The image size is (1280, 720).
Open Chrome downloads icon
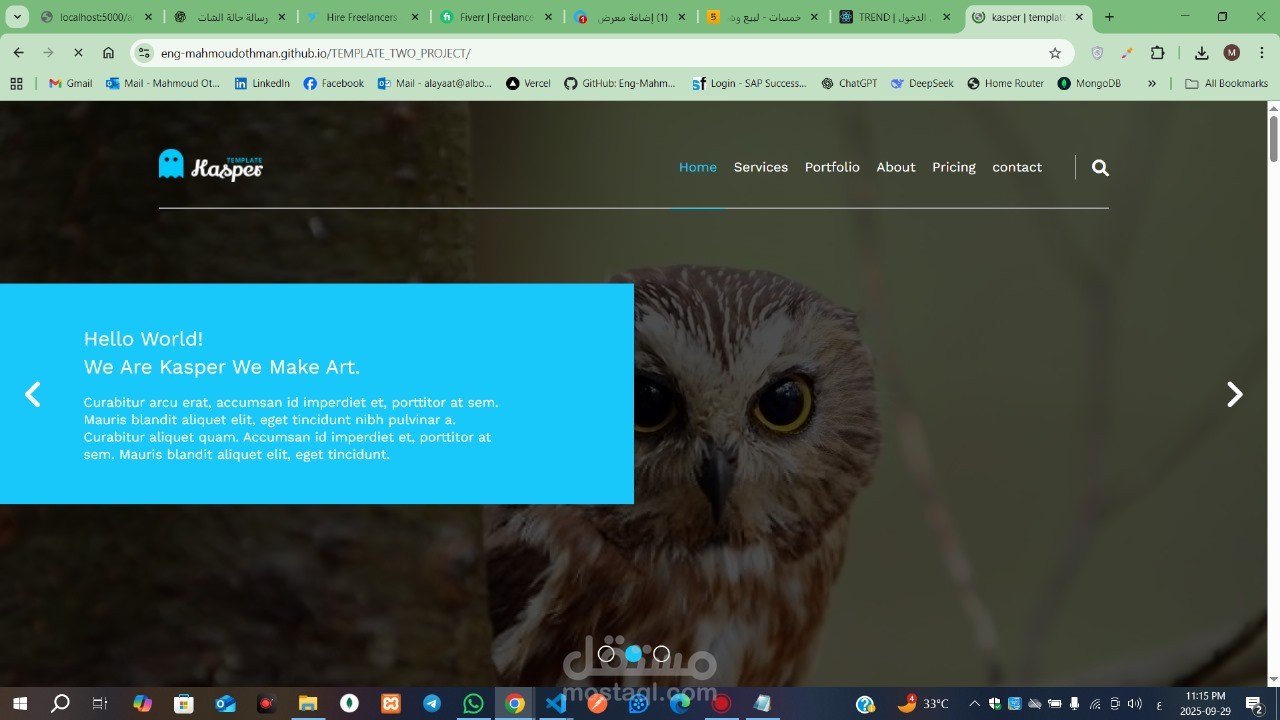1202,53
